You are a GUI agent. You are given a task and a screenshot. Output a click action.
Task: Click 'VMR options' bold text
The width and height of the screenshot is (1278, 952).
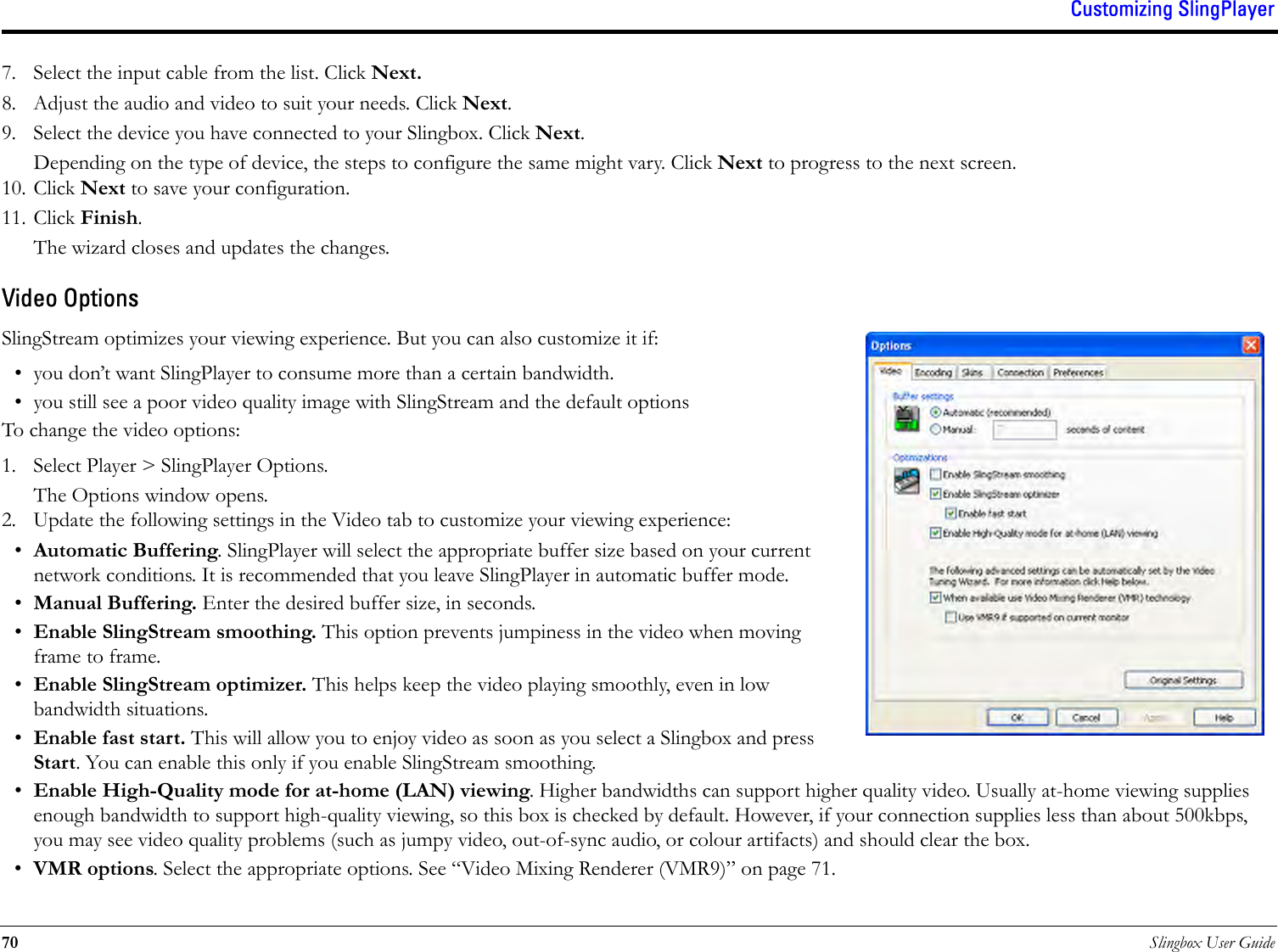pyautogui.click(x=94, y=868)
